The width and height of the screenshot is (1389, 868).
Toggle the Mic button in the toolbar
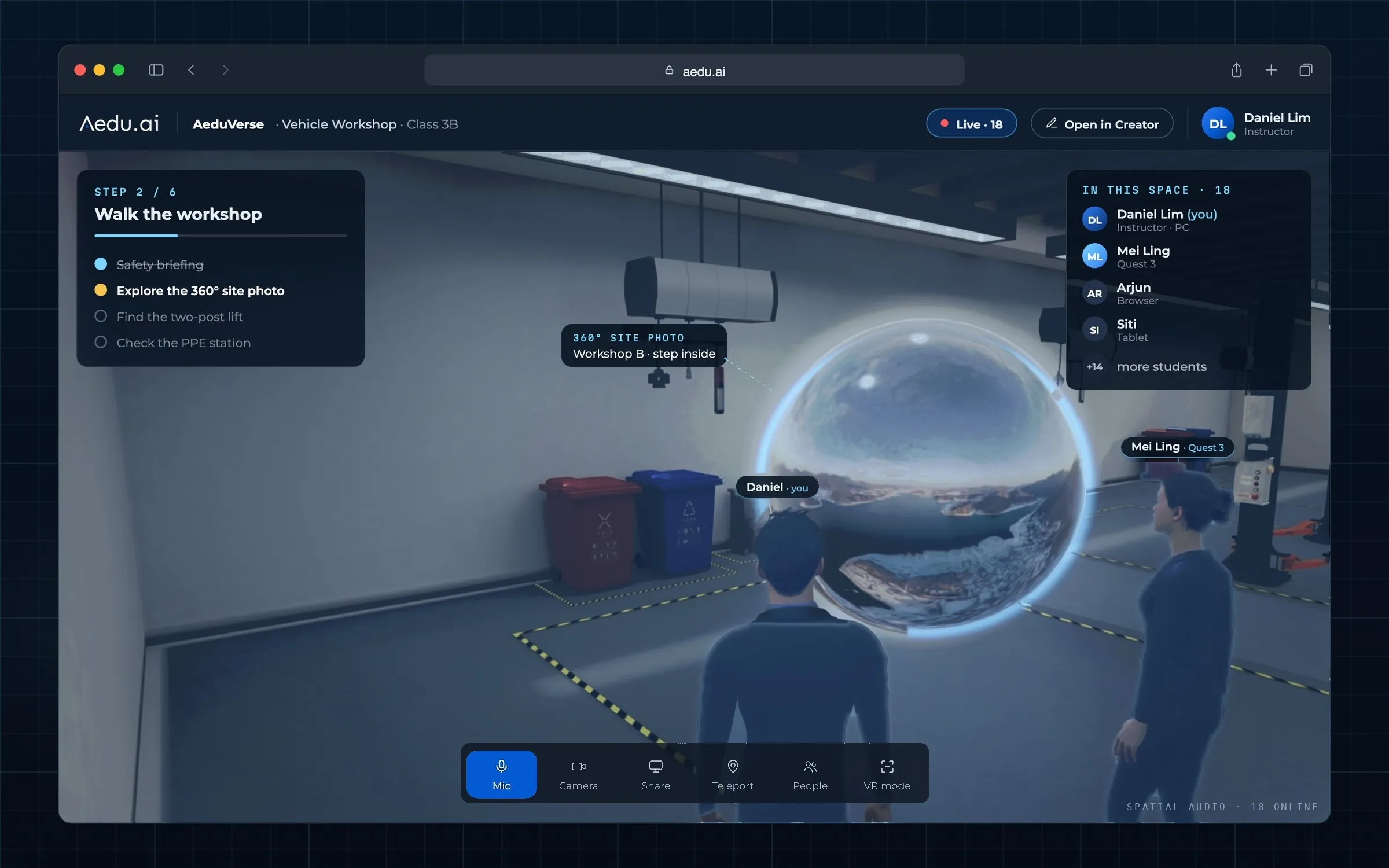click(501, 774)
